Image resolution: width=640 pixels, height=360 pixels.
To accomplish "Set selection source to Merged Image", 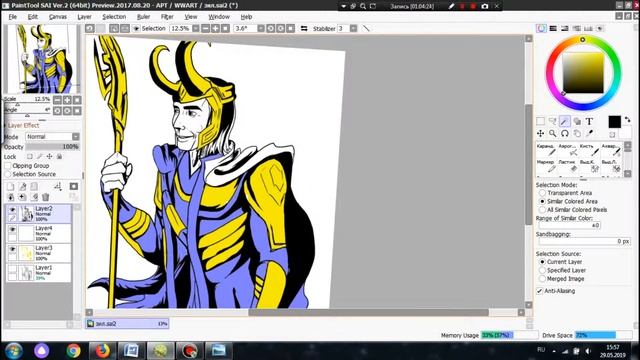I will coord(542,278).
